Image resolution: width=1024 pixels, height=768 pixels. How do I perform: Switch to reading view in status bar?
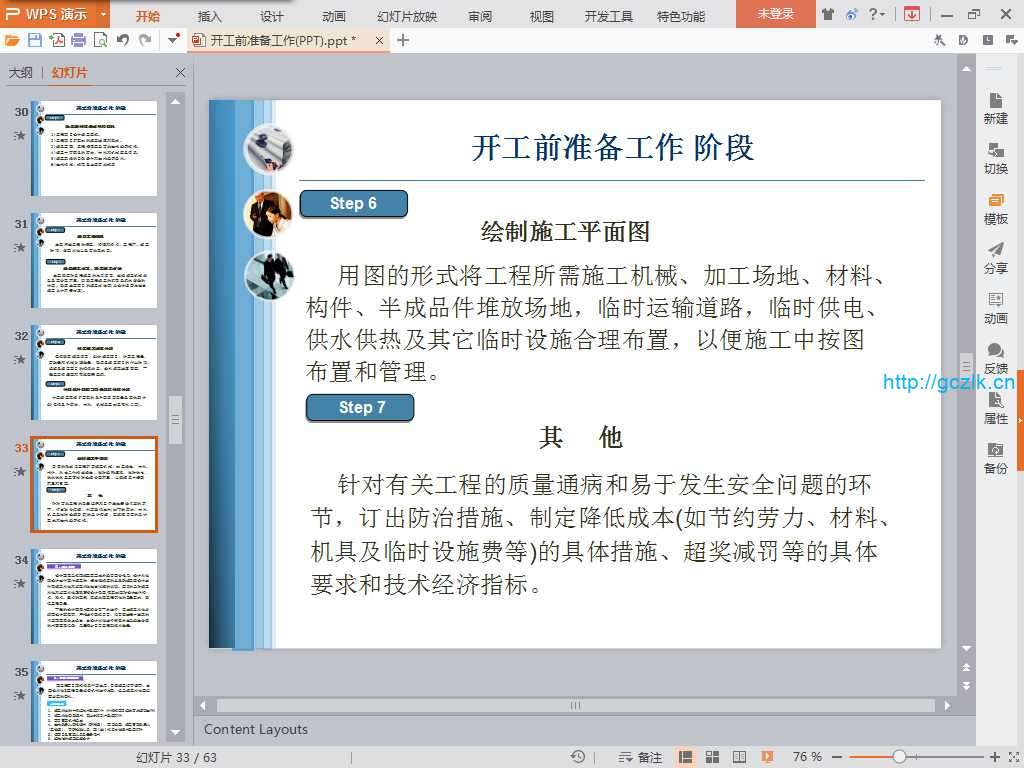(x=738, y=757)
